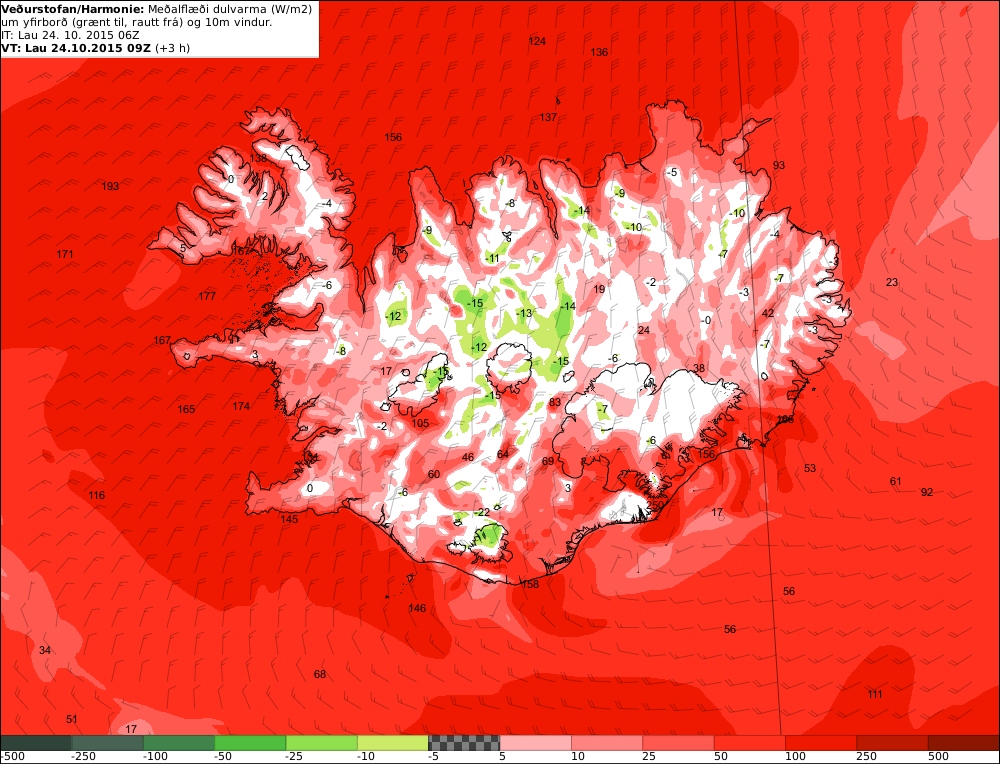
Task: Click the value 23 in the pale eastern area
Action: [892, 283]
